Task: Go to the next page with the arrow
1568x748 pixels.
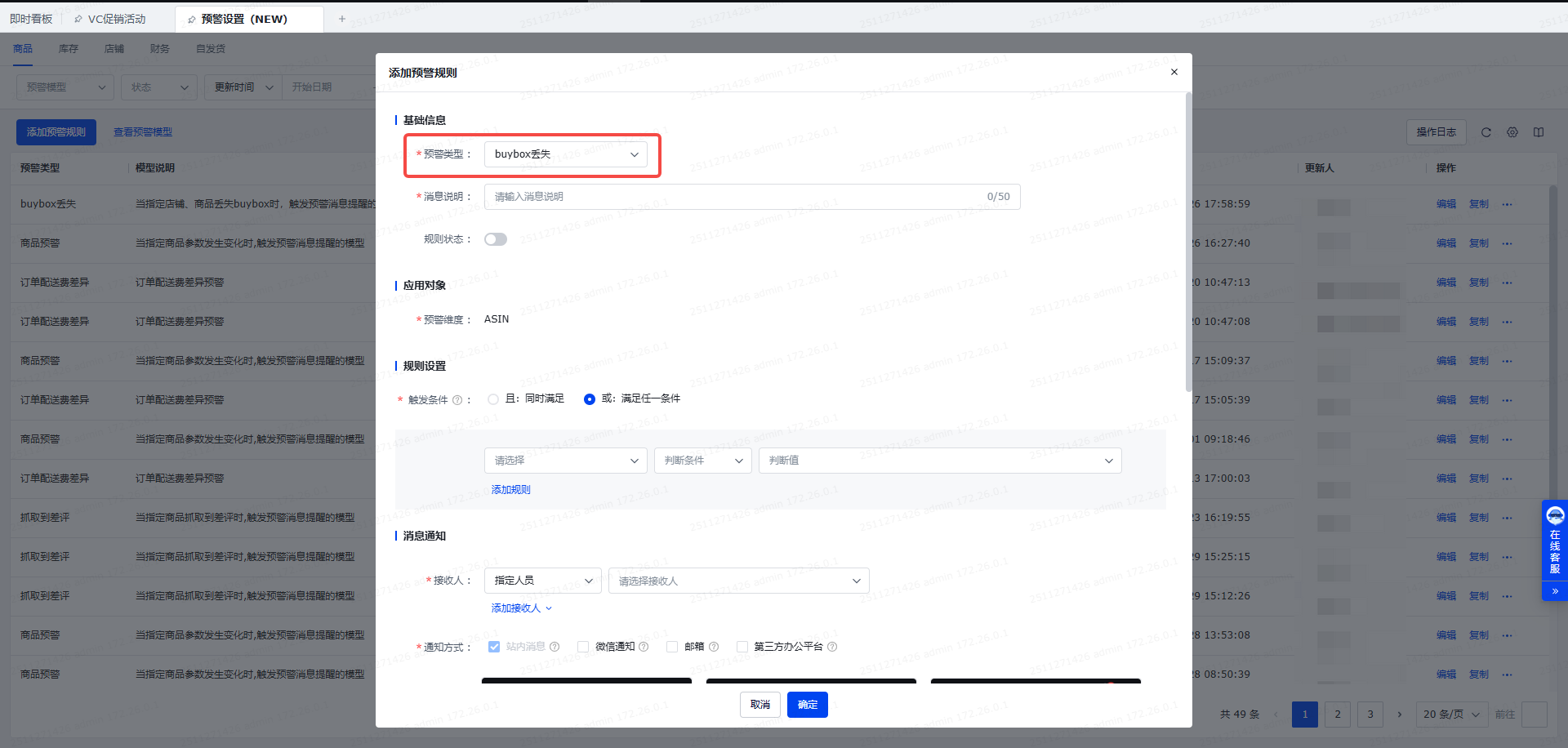Action: pos(1399,715)
